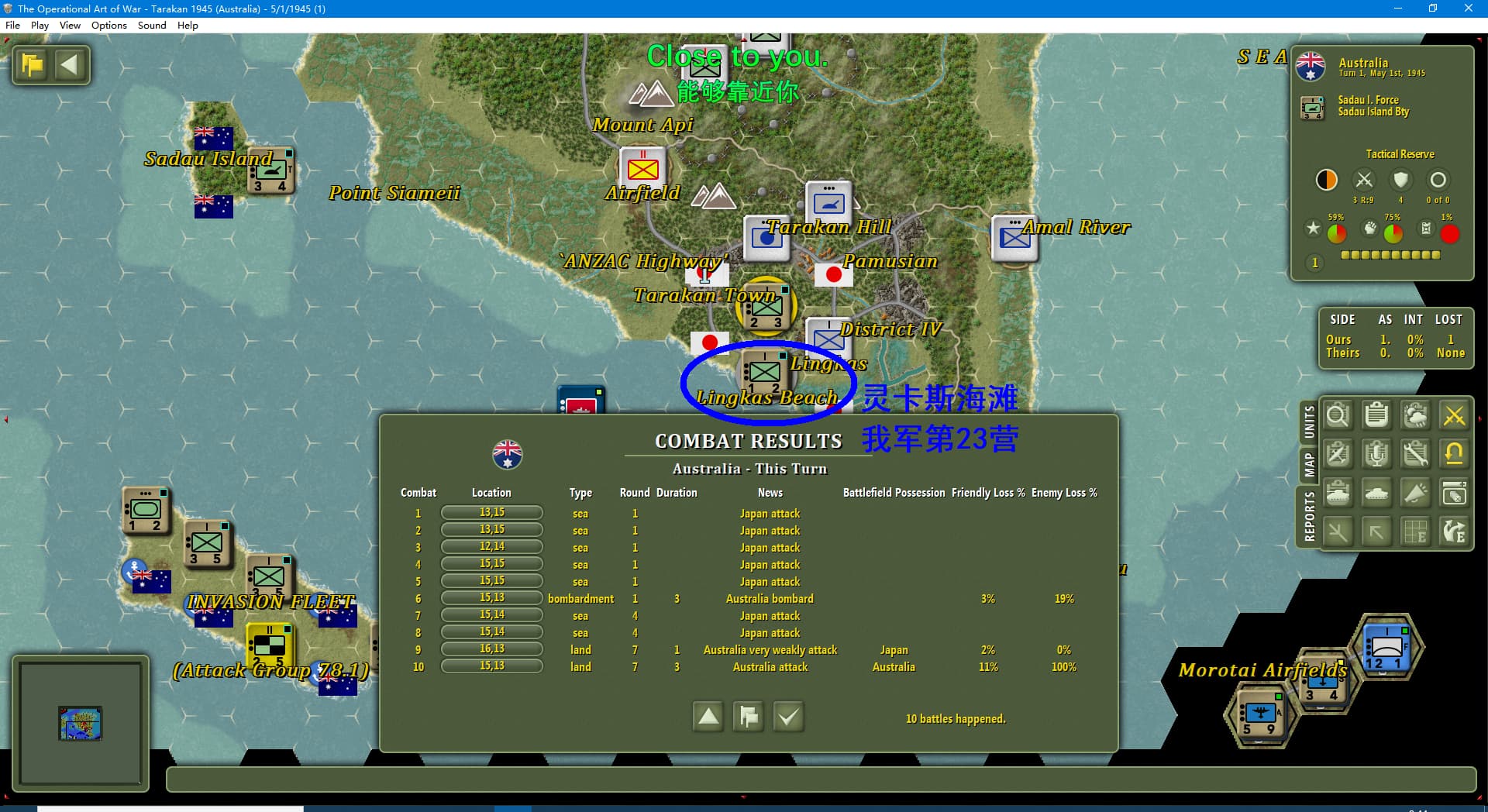Click the left arrow button at top-left
1488x812 pixels.
pos(70,65)
